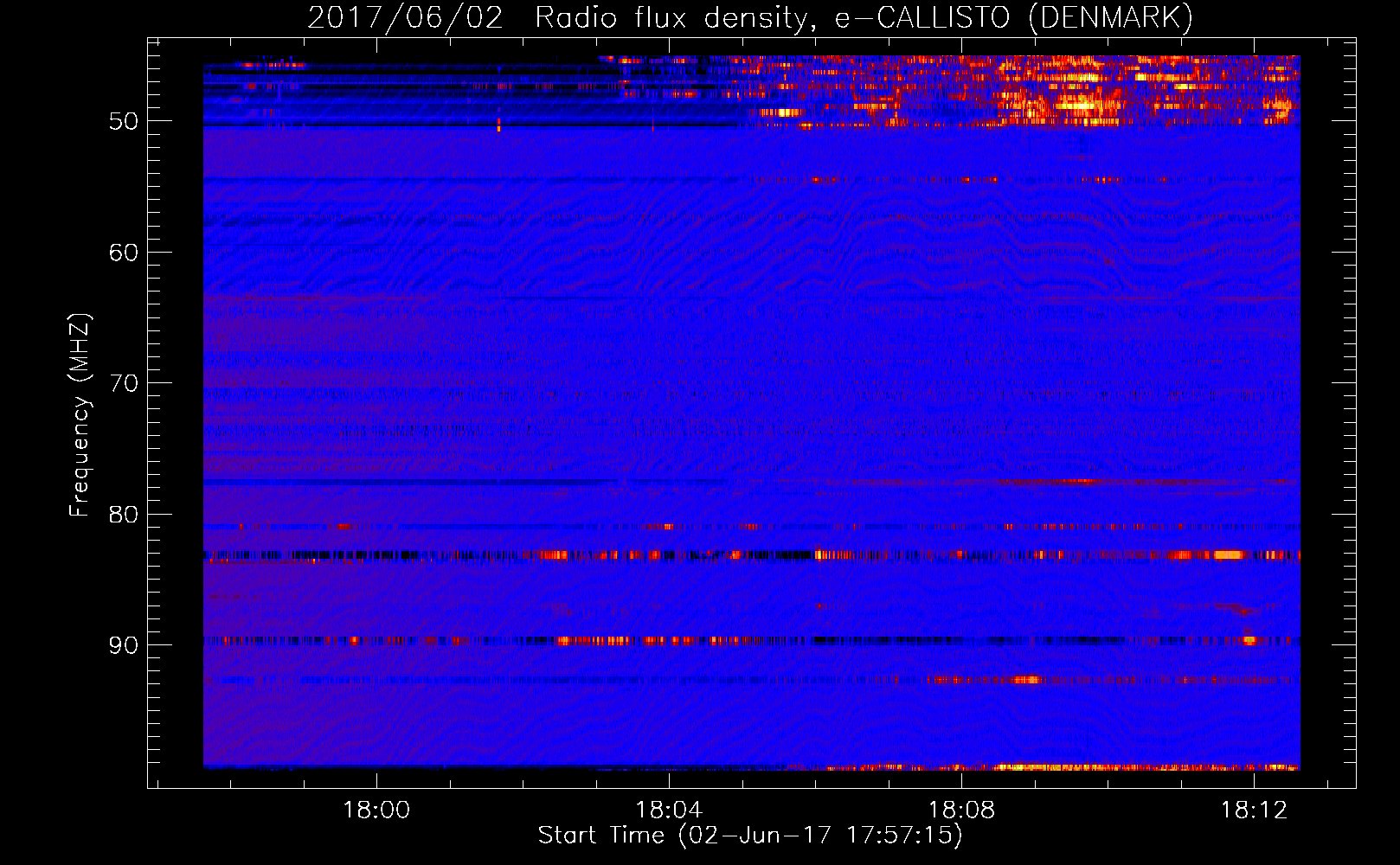This screenshot has height=865, width=1400.
Task: Click the '18:08' time tick label
Action: 961,811
